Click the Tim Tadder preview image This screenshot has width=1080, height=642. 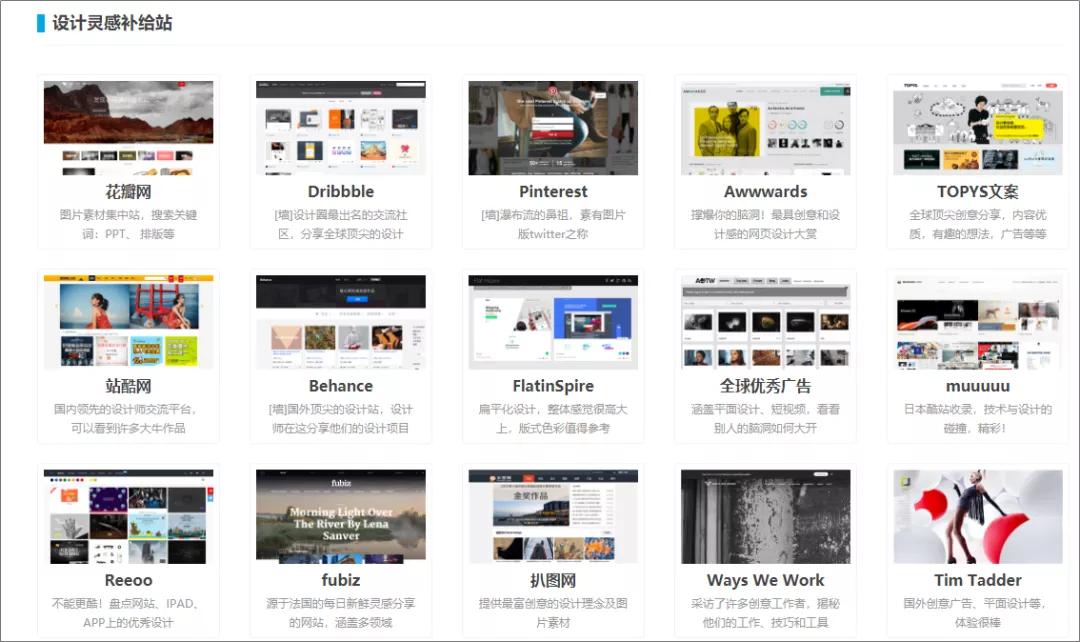coord(976,515)
